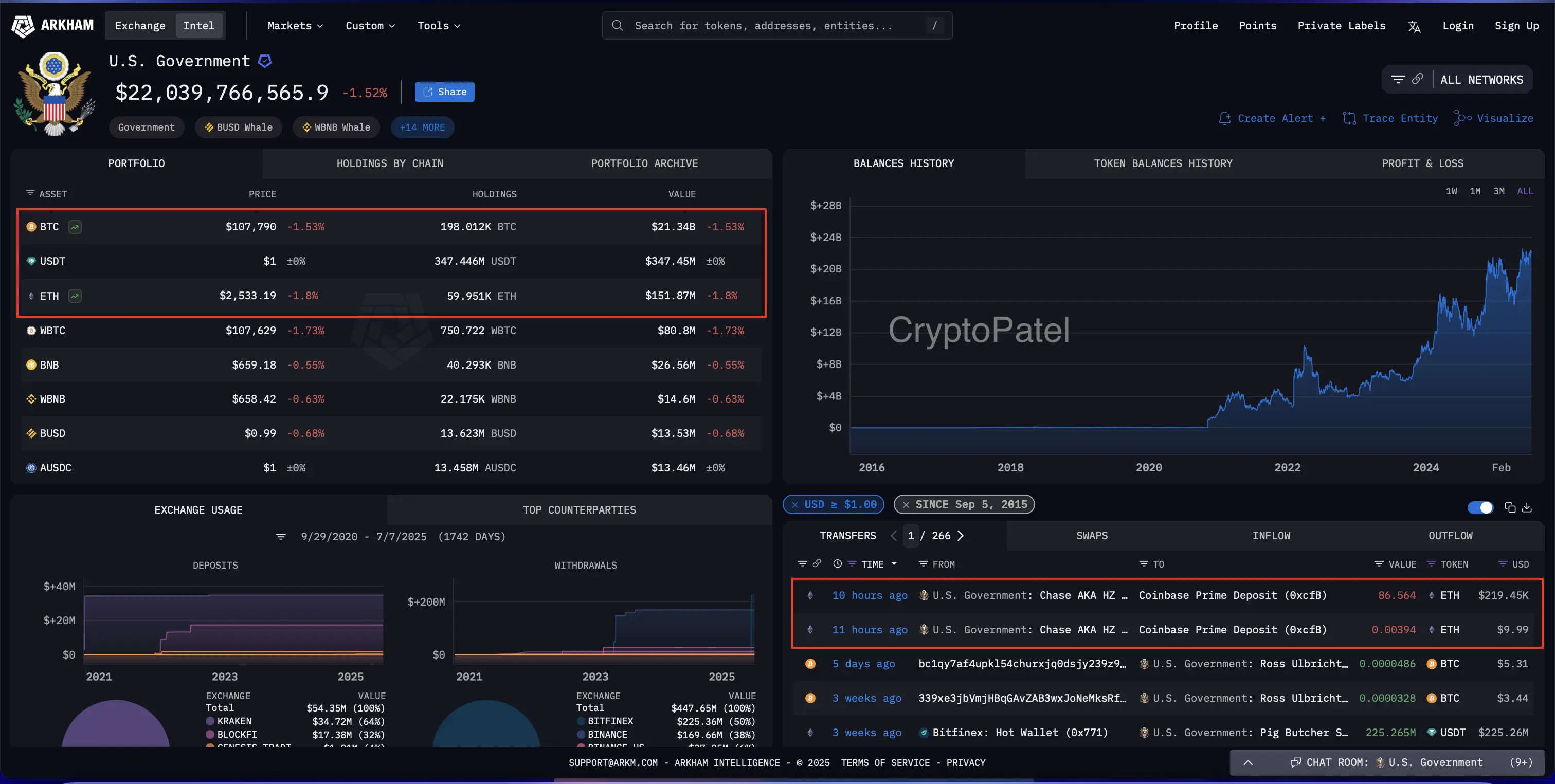The width and height of the screenshot is (1555, 784).
Task: Click the chain link icon beside ALL NETWORKS
Action: pyautogui.click(x=1417, y=79)
